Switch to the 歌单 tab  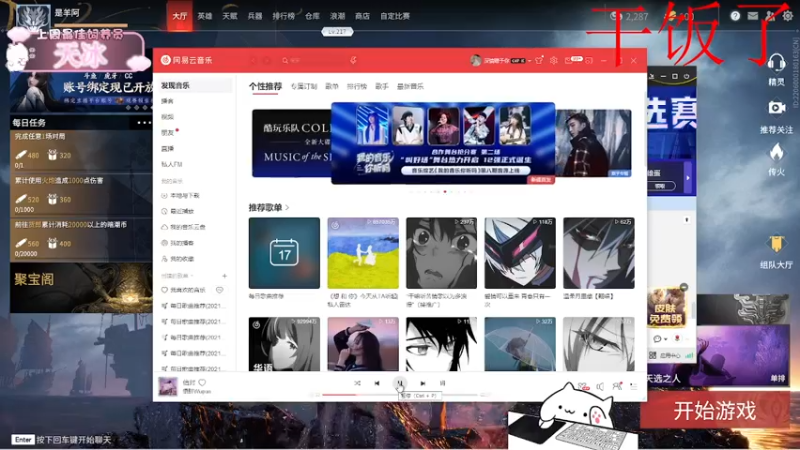coord(332,86)
